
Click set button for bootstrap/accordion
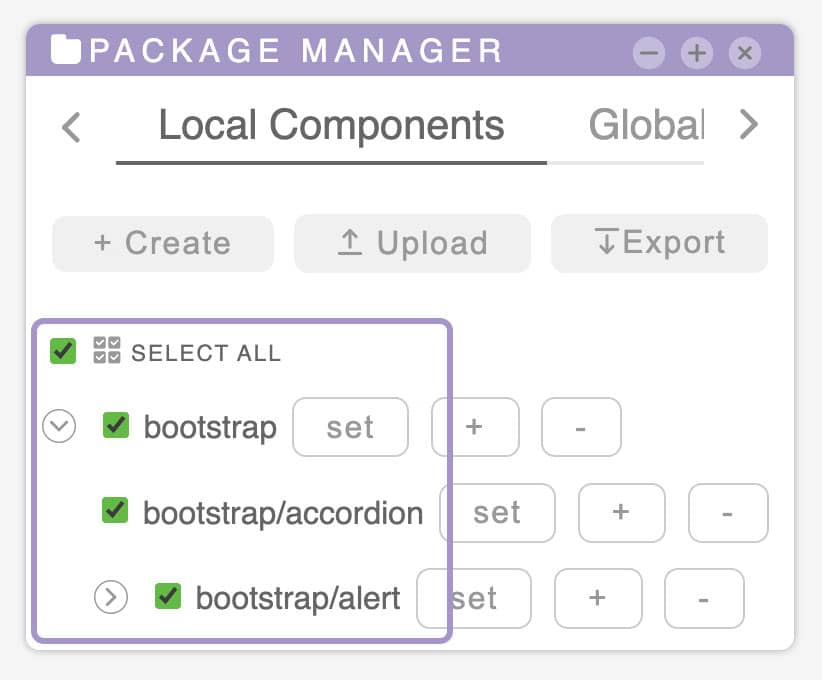497,513
